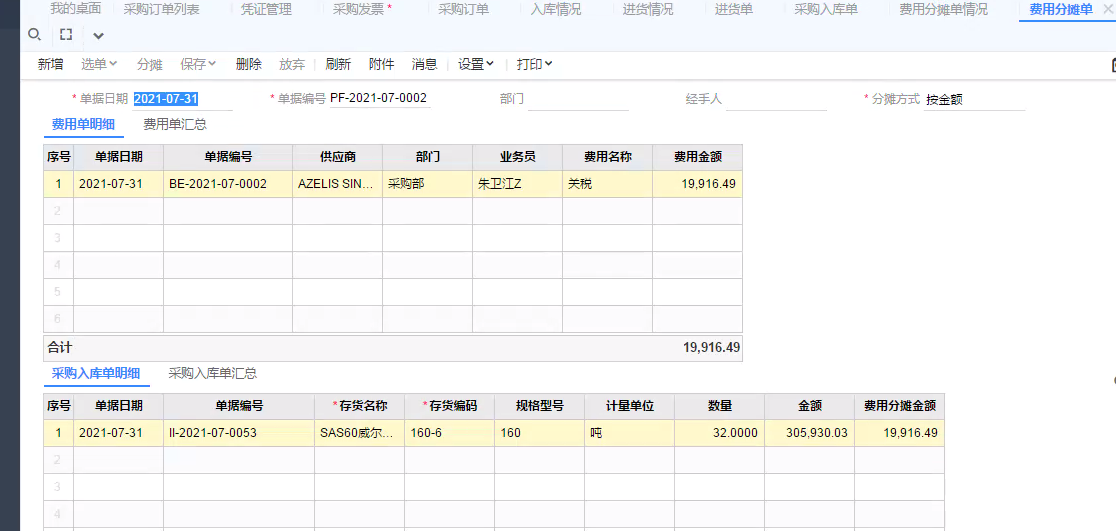Select the BE-2021-07-0002 expense row
The height and width of the screenshot is (531, 1116).
[393, 184]
